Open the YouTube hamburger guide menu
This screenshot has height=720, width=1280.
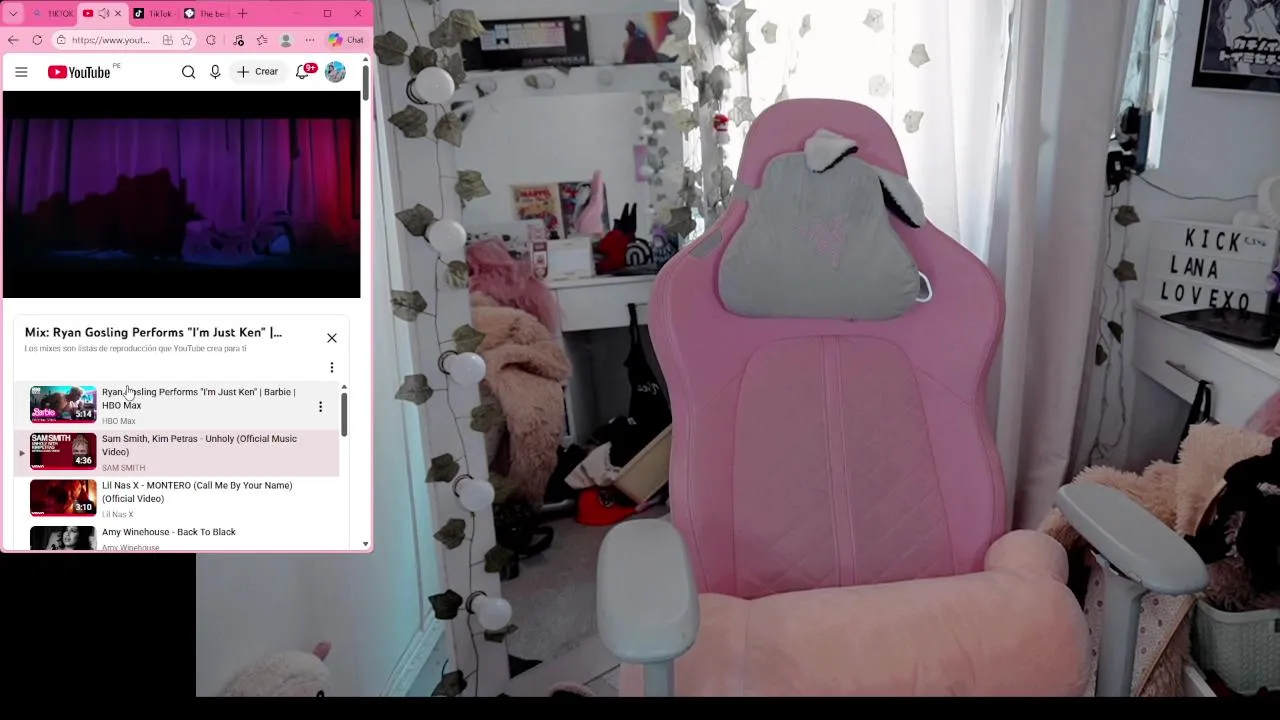pos(21,72)
